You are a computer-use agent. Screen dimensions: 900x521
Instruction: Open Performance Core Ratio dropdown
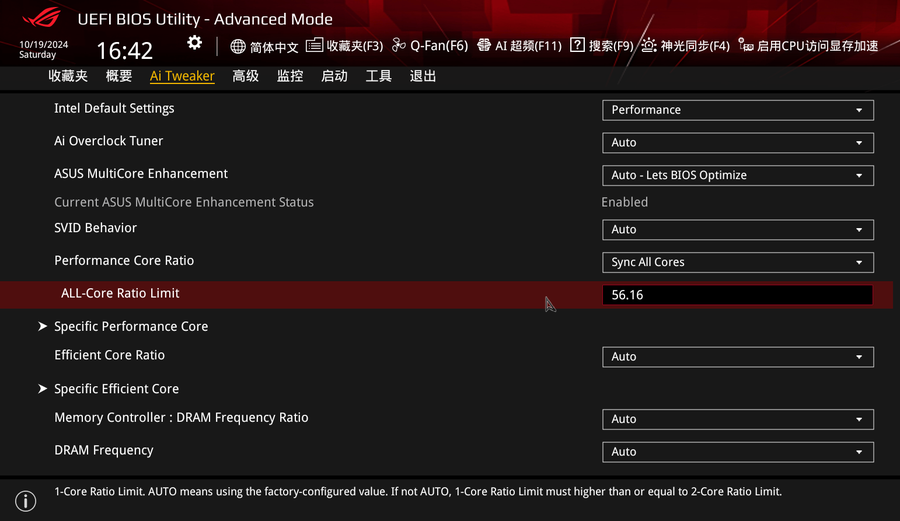coord(738,262)
